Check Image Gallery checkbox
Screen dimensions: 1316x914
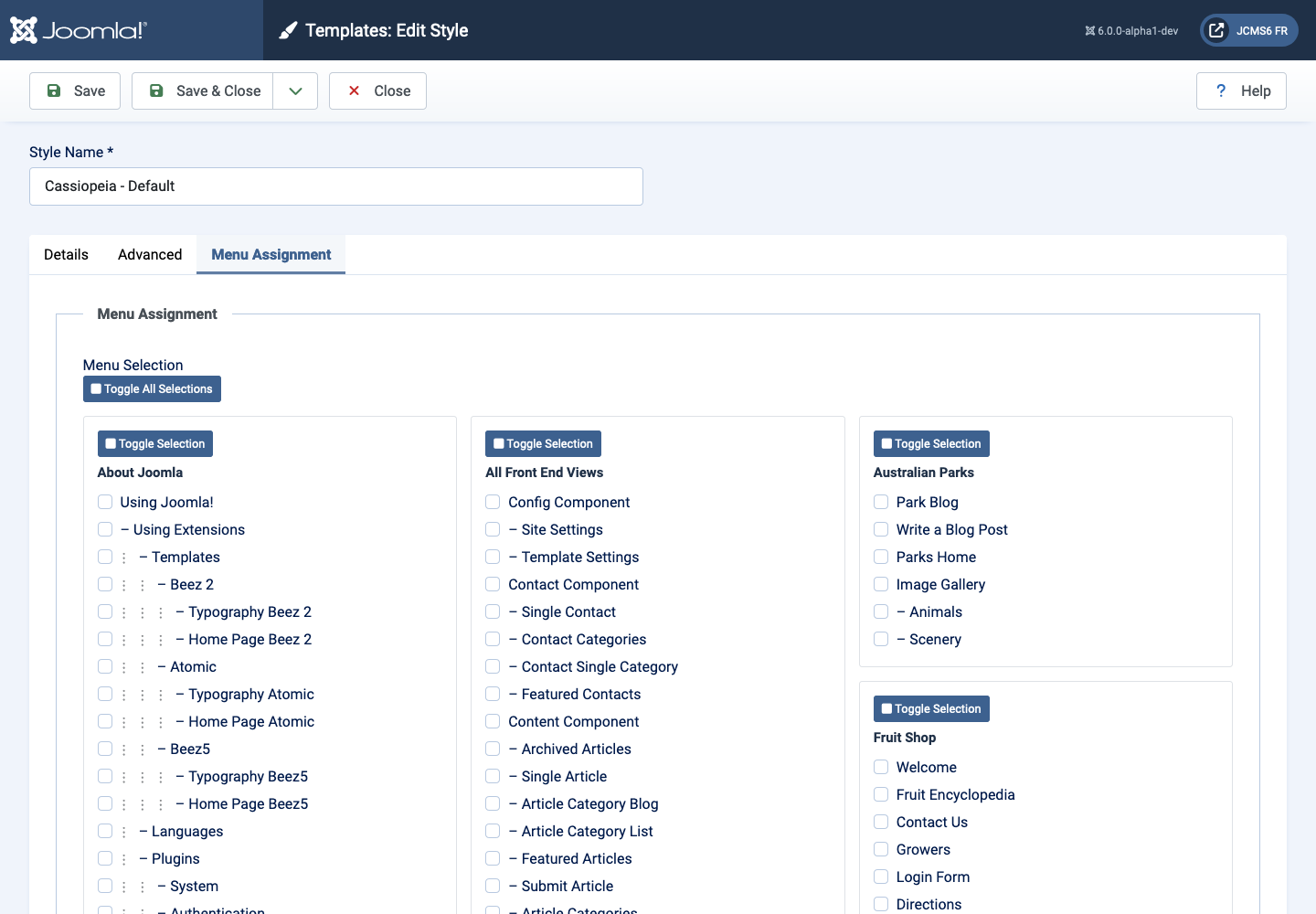coord(881,584)
